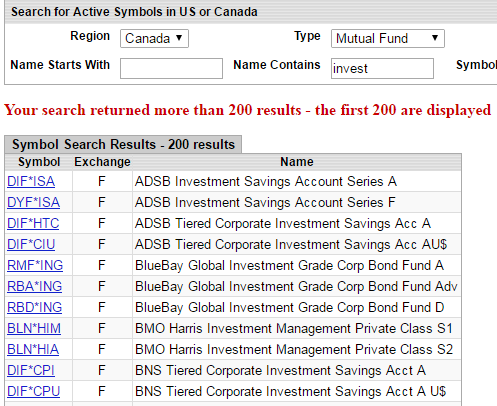
Task: Expand the Type dropdown set to Mutual Fund
Action: pyautogui.click(x=388, y=39)
